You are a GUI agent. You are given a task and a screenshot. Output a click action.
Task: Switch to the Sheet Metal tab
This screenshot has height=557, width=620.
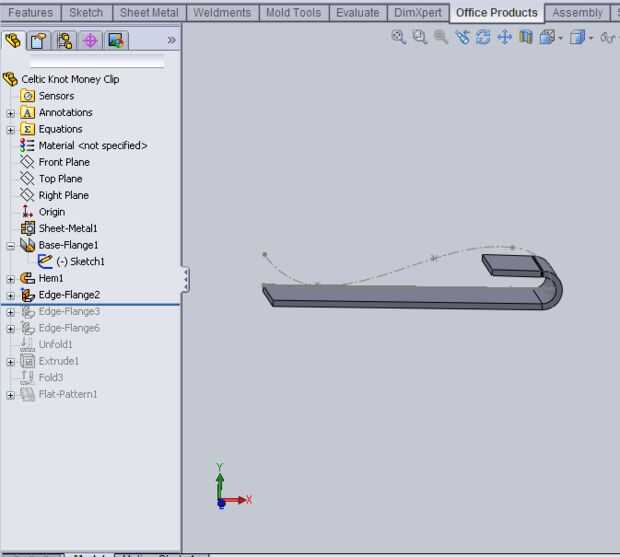point(149,13)
